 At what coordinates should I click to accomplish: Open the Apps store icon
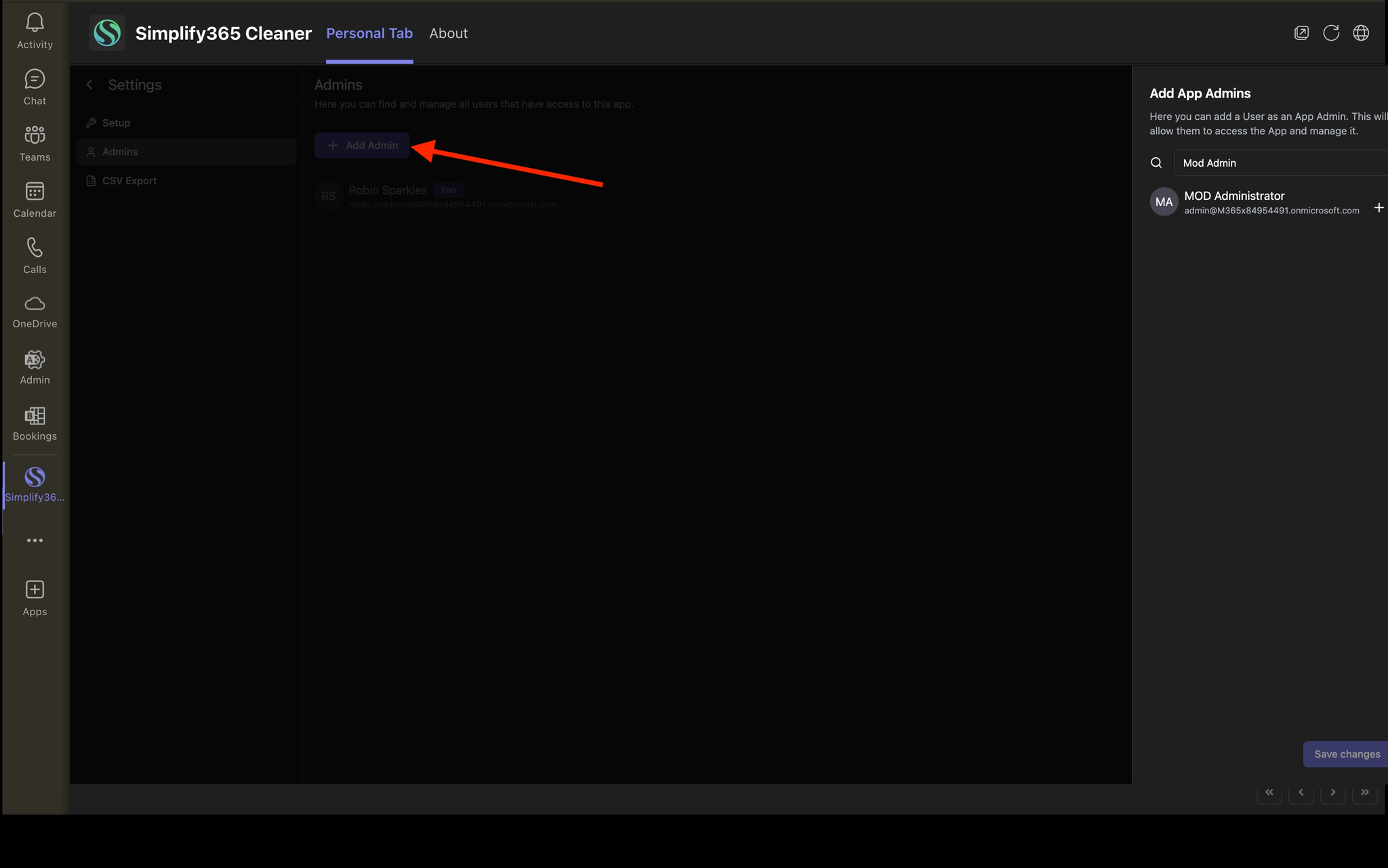point(35,599)
